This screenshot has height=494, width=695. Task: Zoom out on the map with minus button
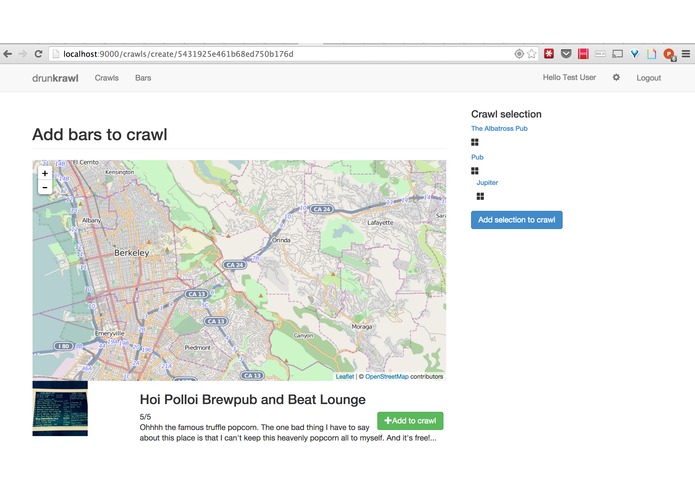45,187
